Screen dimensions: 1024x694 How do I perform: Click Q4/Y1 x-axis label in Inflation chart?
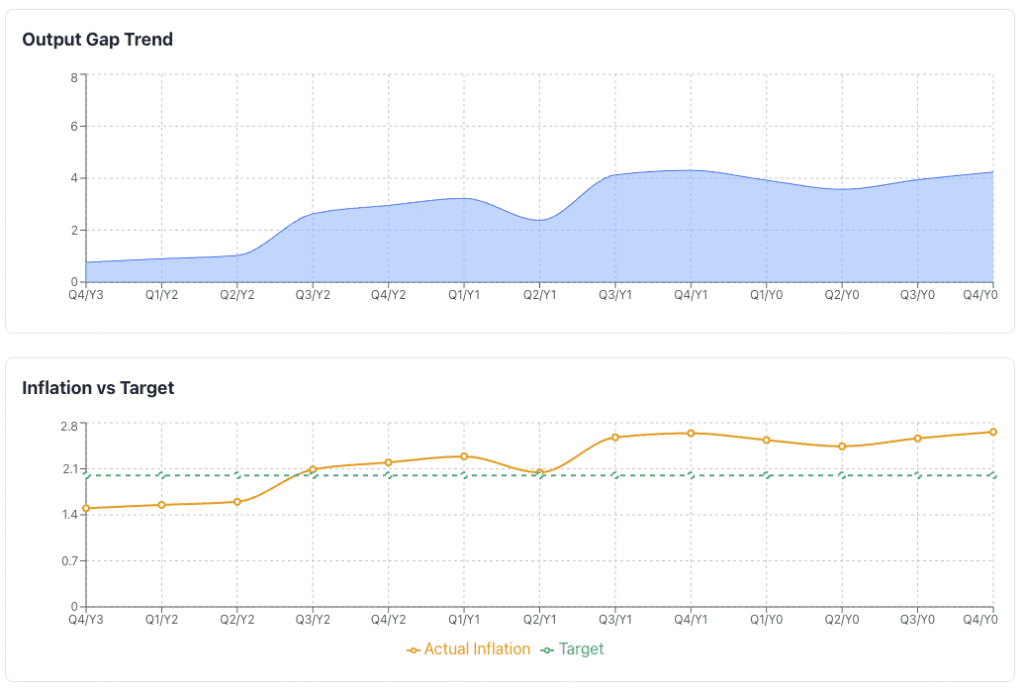point(691,620)
